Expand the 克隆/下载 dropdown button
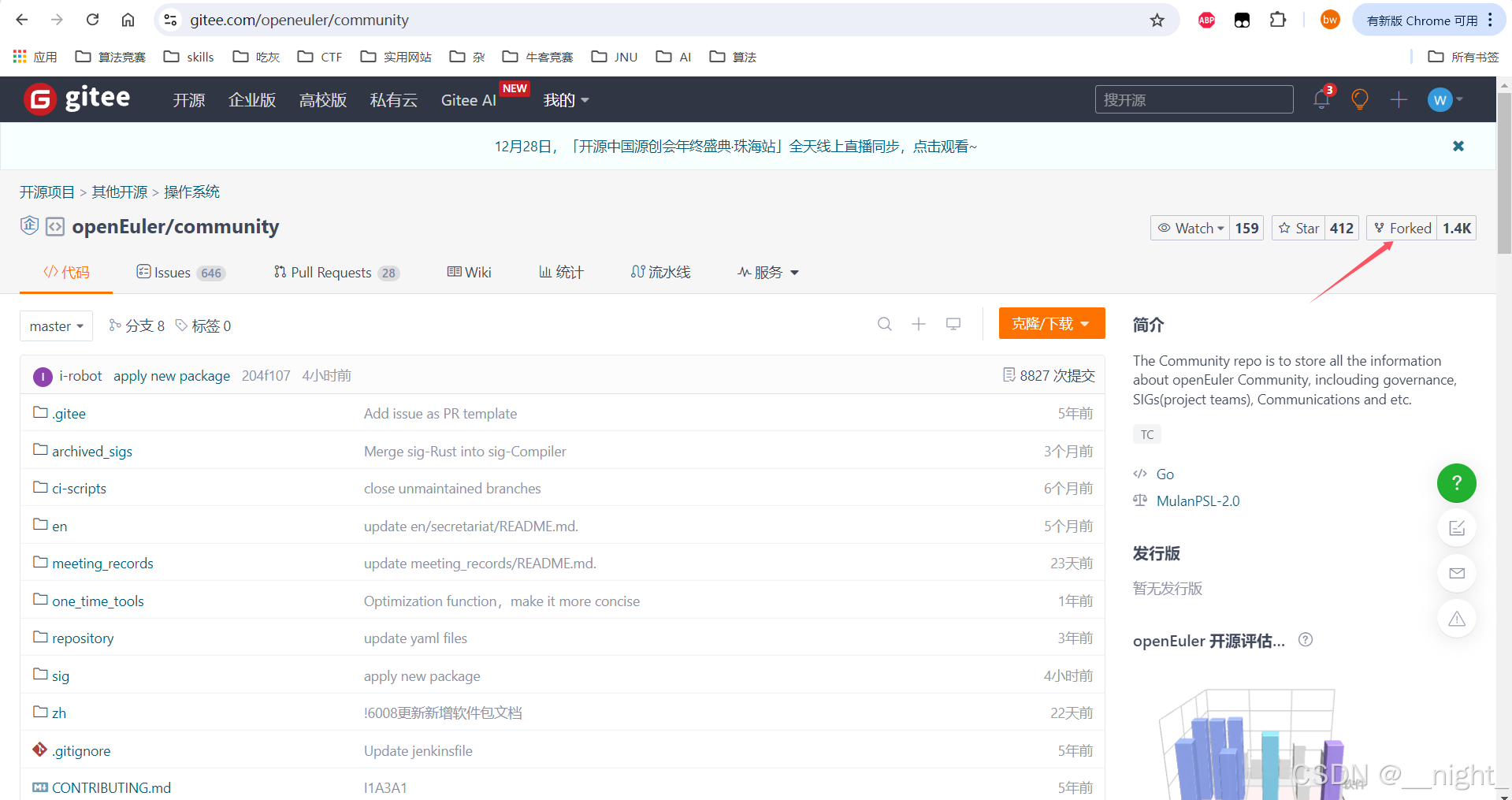This screenshot has width=1512, height=800. [1052, 323]
